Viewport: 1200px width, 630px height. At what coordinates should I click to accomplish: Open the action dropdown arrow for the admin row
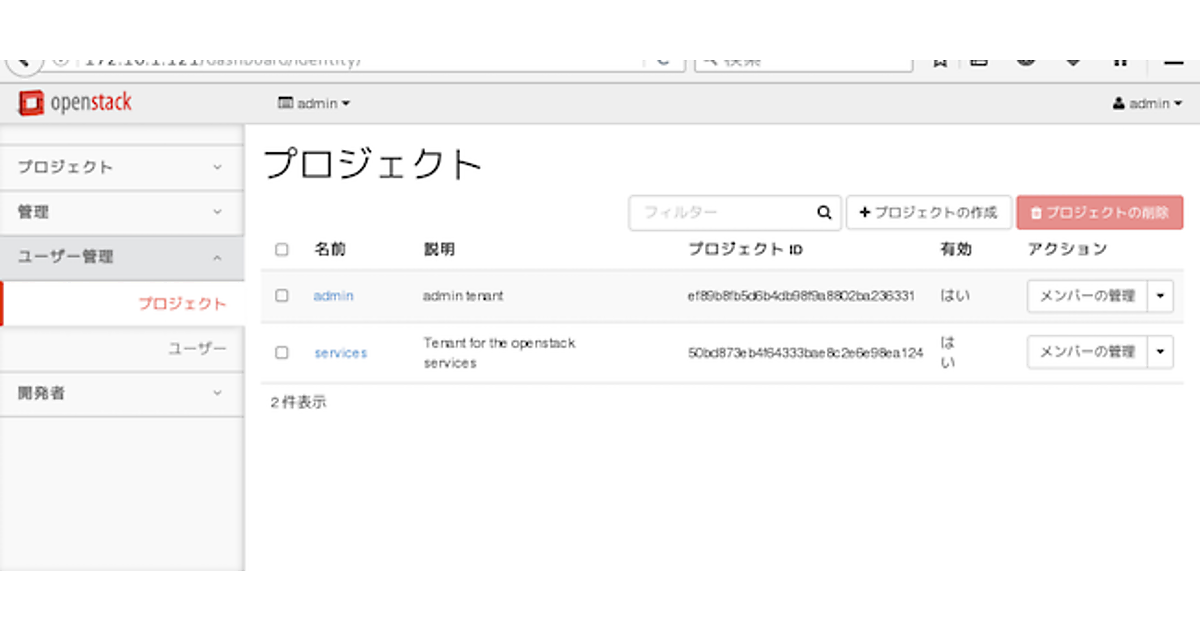pos(1160,296)
